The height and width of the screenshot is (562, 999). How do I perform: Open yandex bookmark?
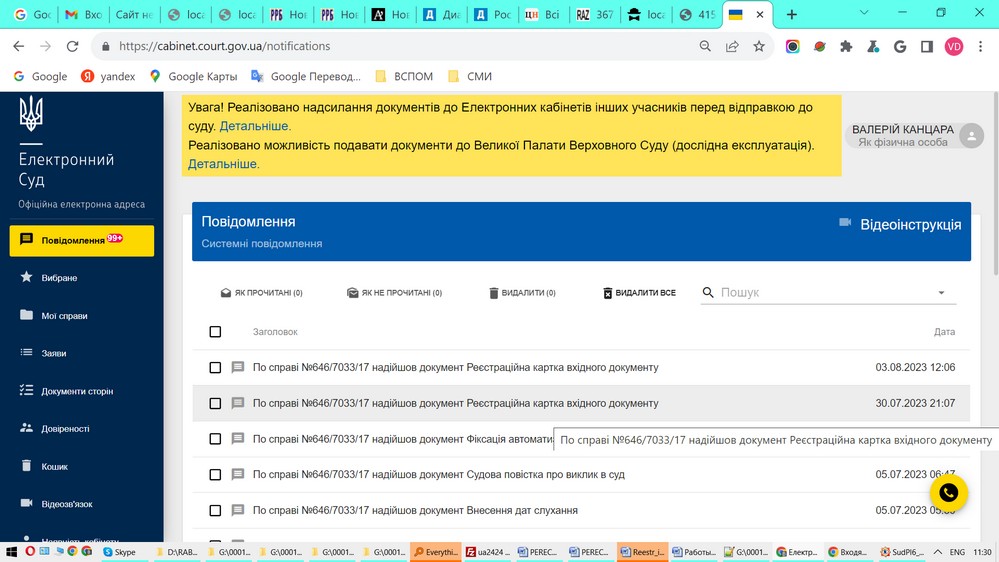(x=109, y=76)
